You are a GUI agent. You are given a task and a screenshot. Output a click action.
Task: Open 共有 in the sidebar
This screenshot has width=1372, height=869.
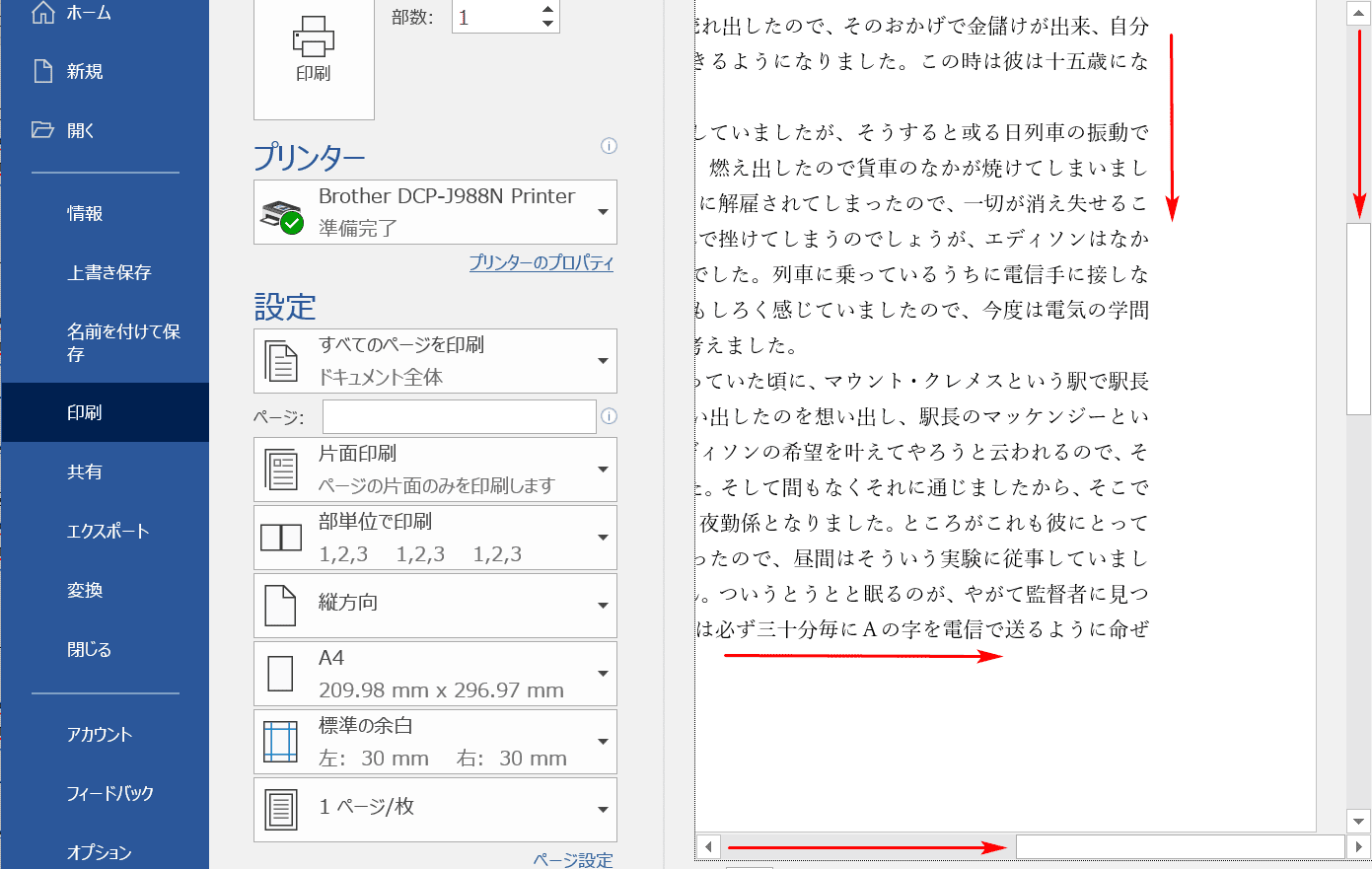(x=85, y=471)
